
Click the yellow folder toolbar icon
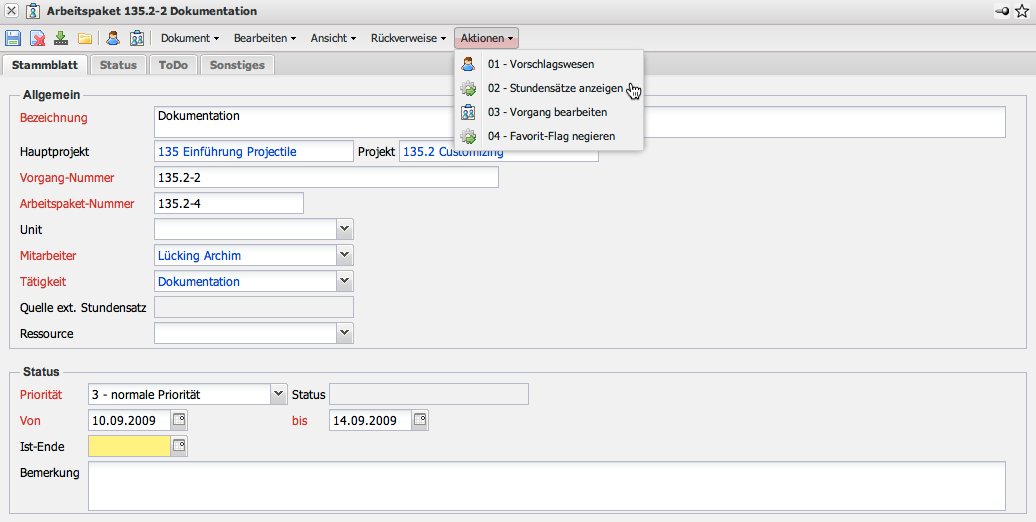(85, 38)
